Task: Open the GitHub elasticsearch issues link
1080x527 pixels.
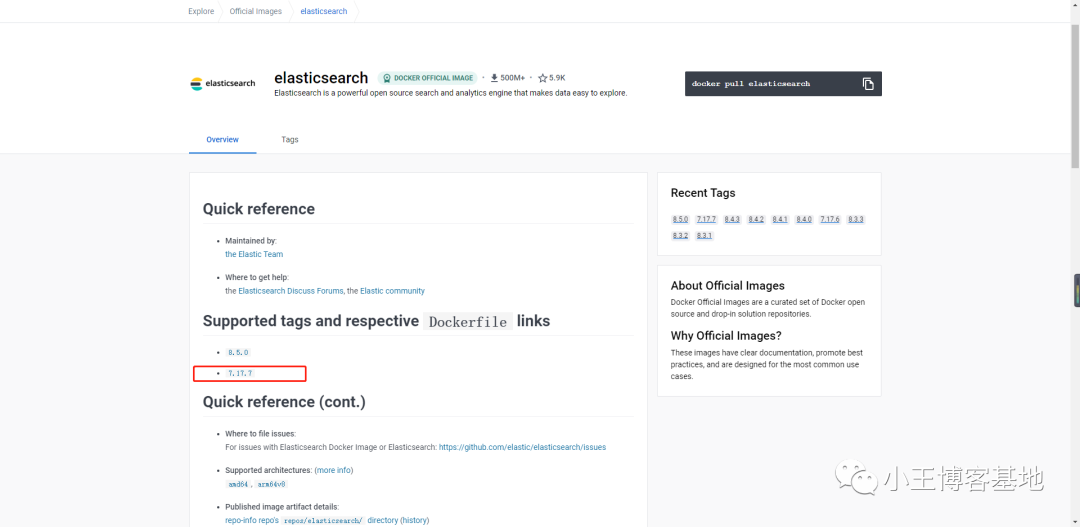Action: click(522, 447)
